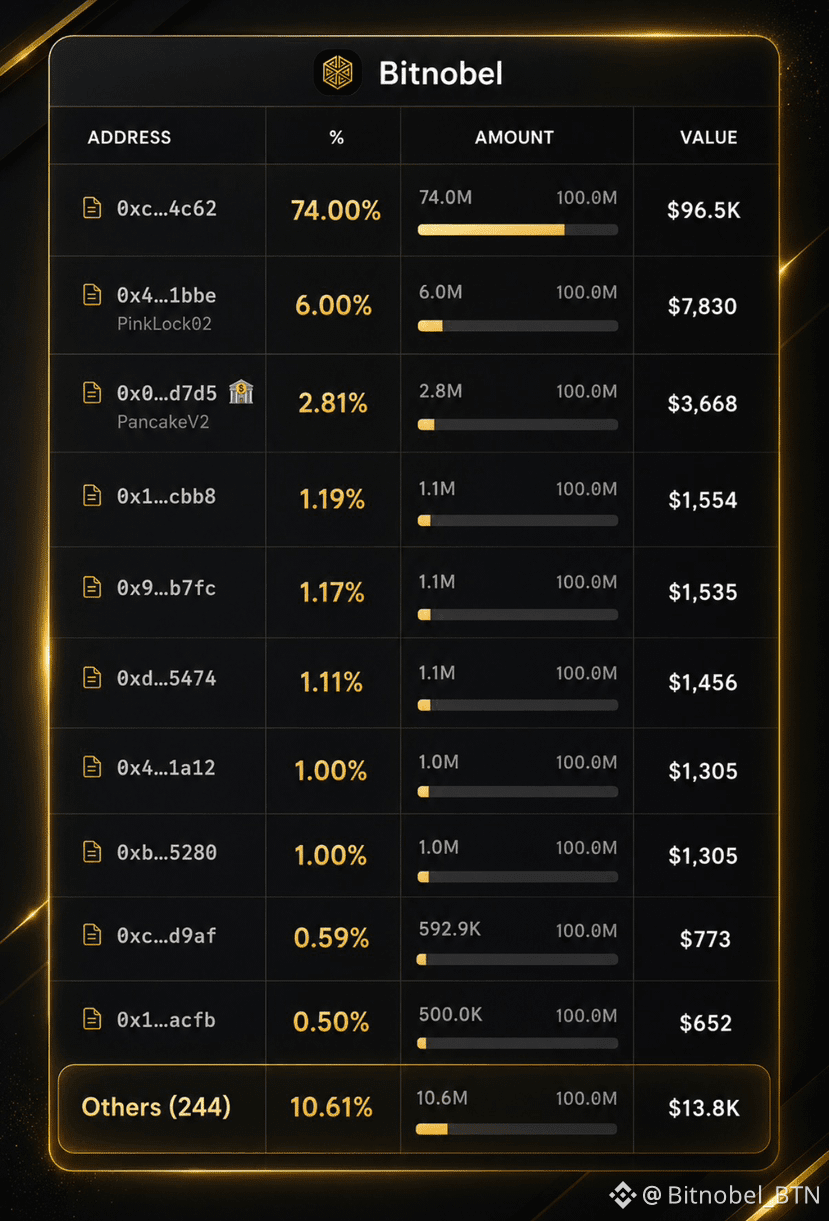This screenshot has width=829, height=1221.
Task: Click the Bitnobel hexagon logo icon
Action: (338, 73)
